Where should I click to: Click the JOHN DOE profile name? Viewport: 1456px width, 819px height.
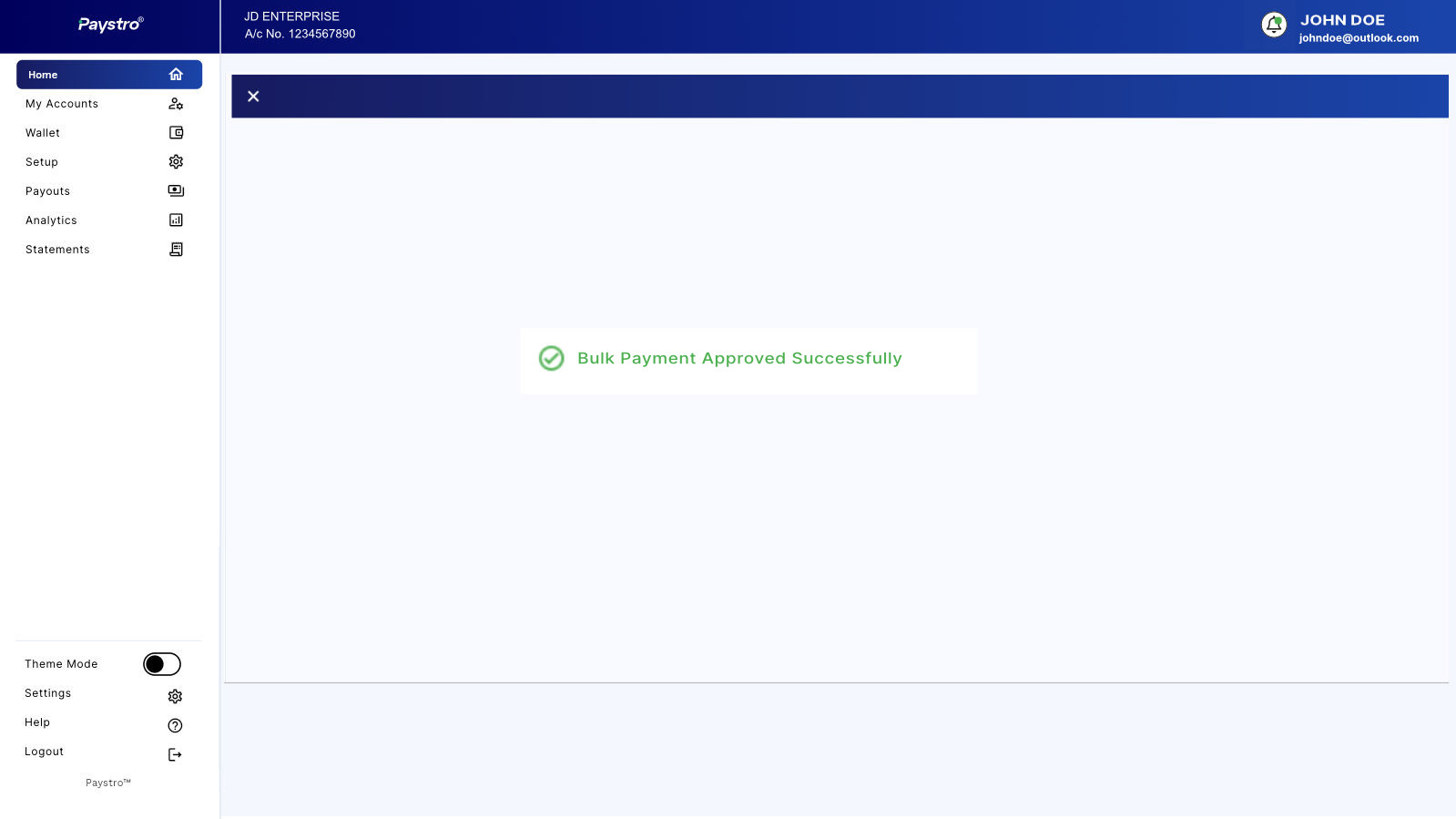pyautogui.click(x=1342, y=20)
